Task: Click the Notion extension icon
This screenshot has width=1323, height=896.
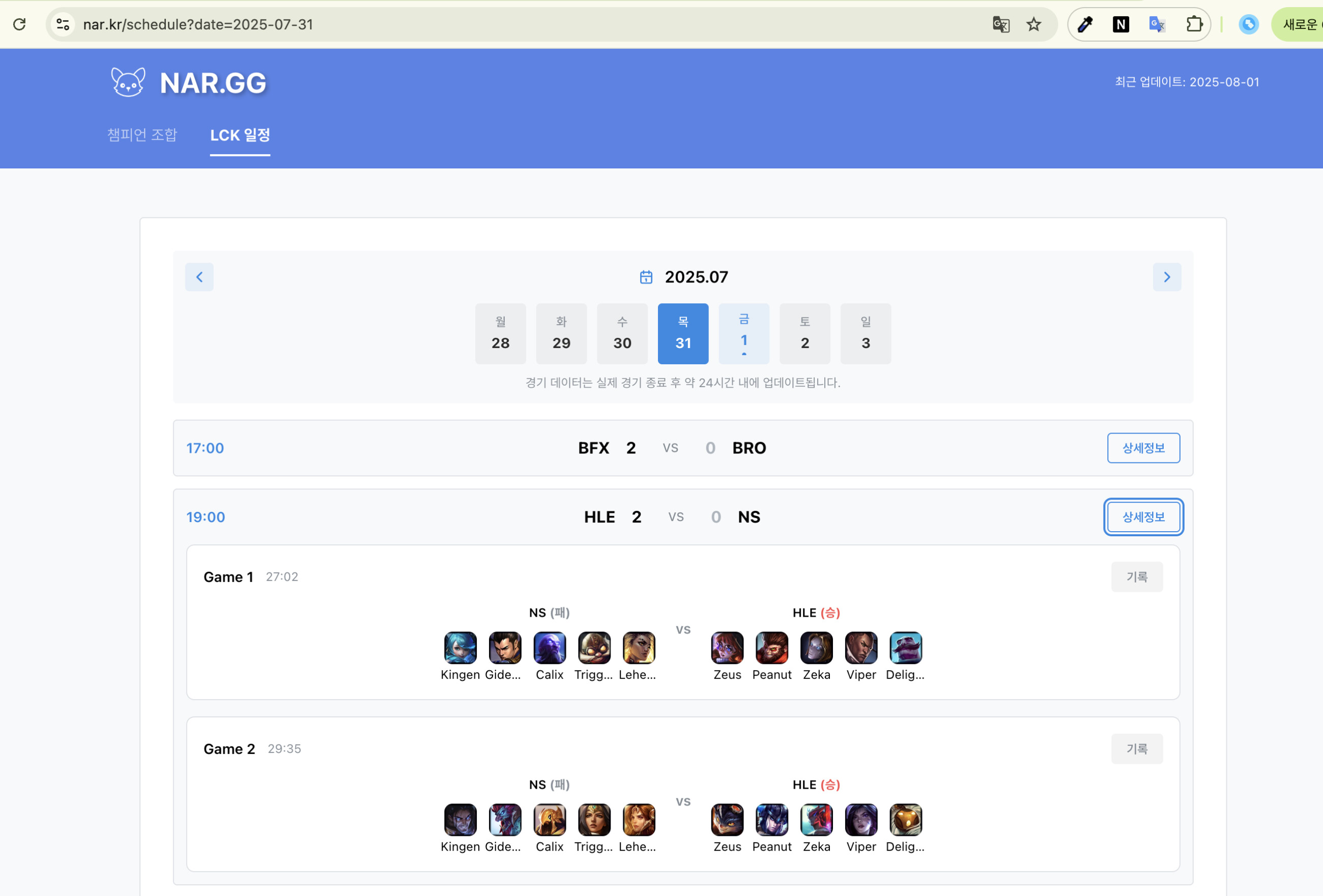Action: coord(1120,24)
